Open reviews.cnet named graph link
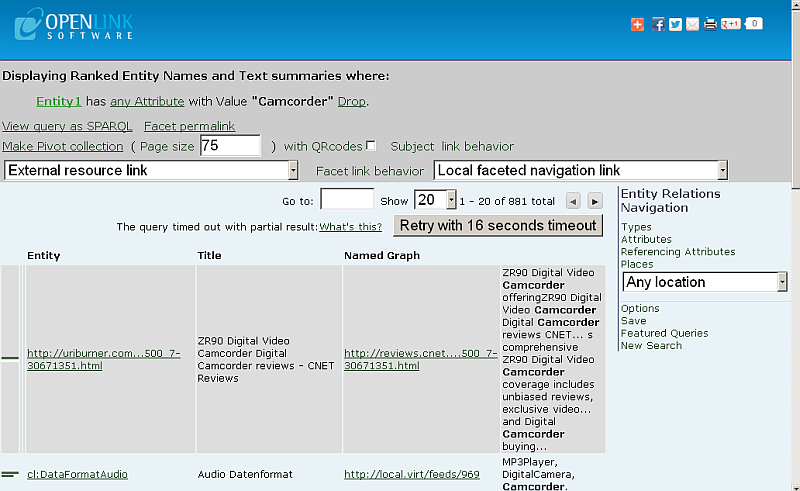Screen dimensions: 800x491 coord(420,359)
